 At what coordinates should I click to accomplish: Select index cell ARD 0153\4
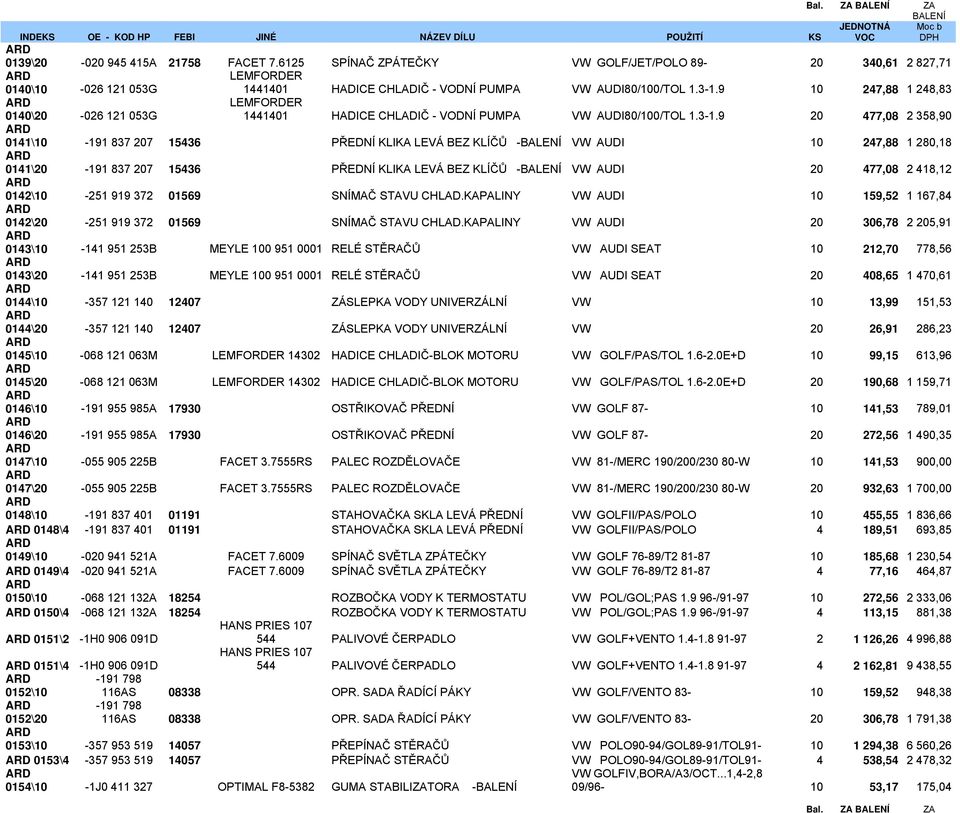point(37,760)
